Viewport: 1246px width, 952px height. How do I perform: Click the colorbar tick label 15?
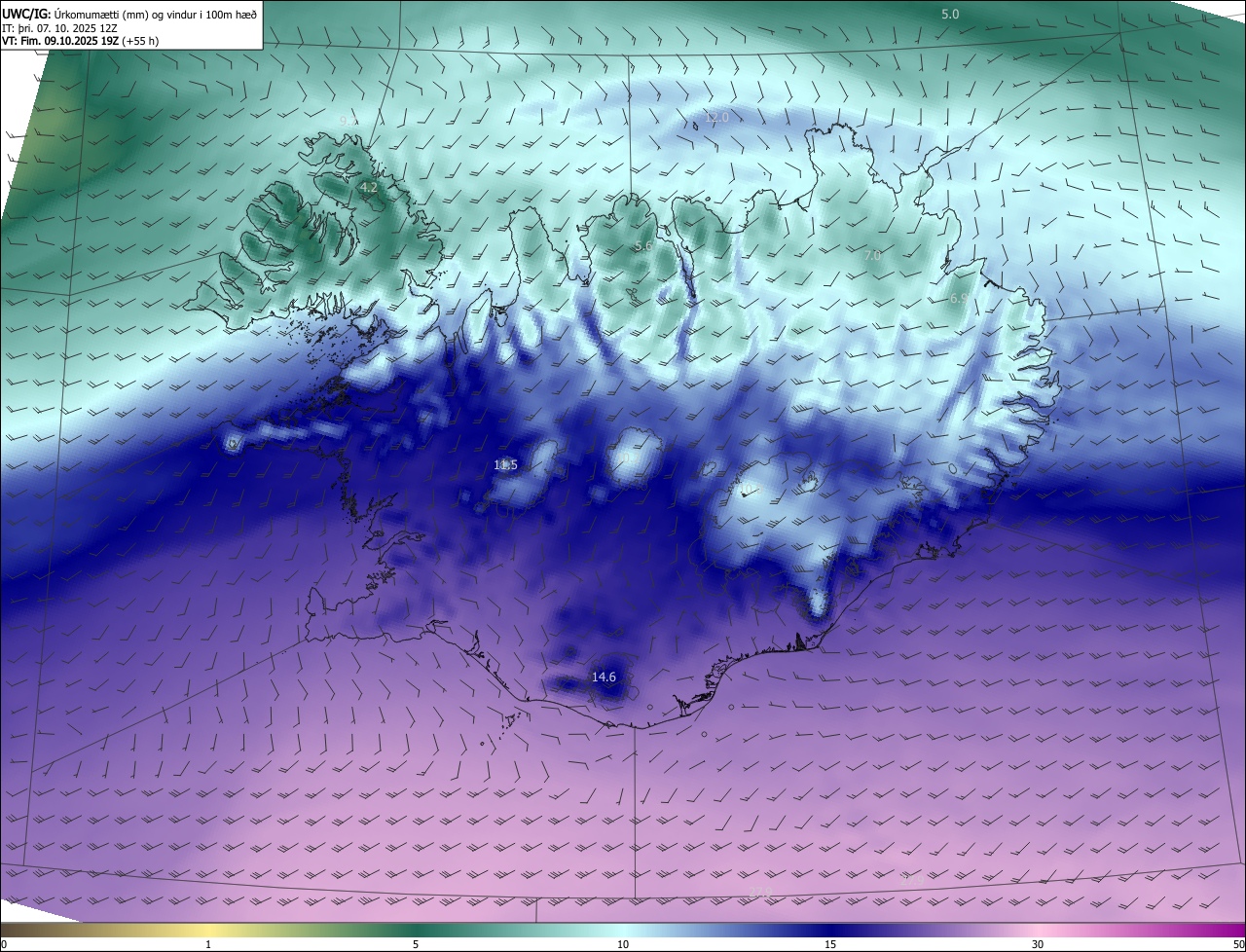pos(830,944)
